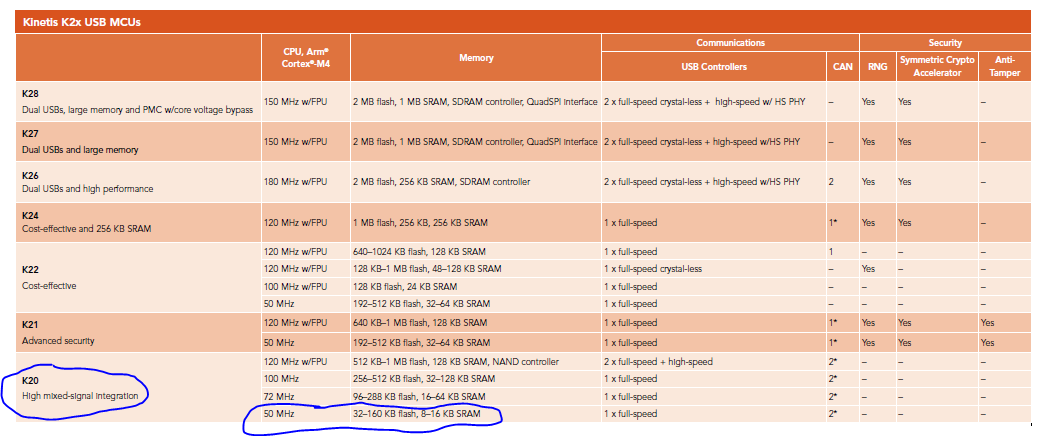The width and height of the screenshot is (1040, 436).
Task: Select the "Advanced security" description
Action: [x=58, y=341]
